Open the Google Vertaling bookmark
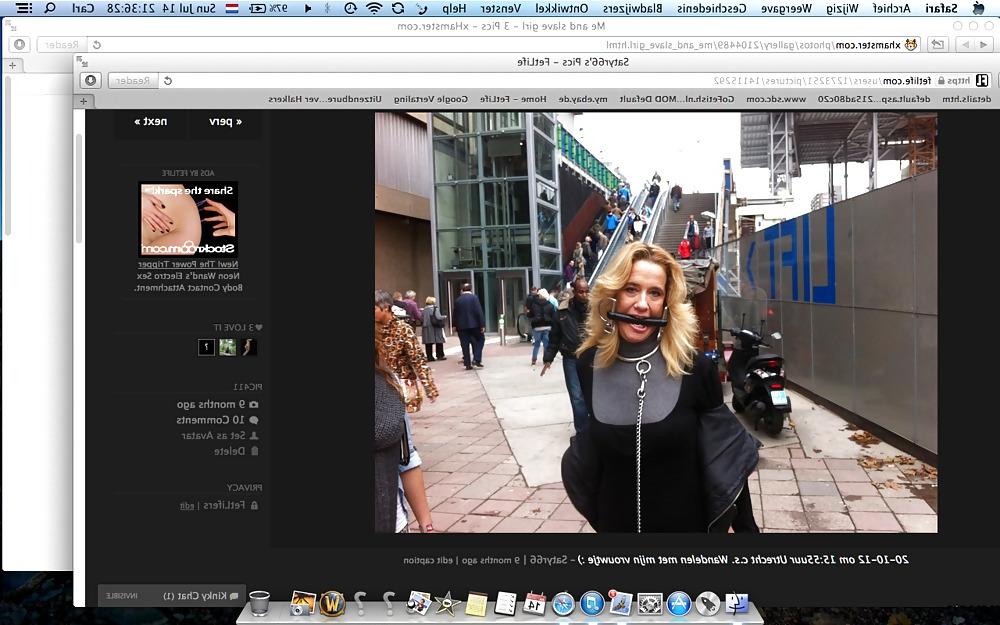 [x=430, y=99]
